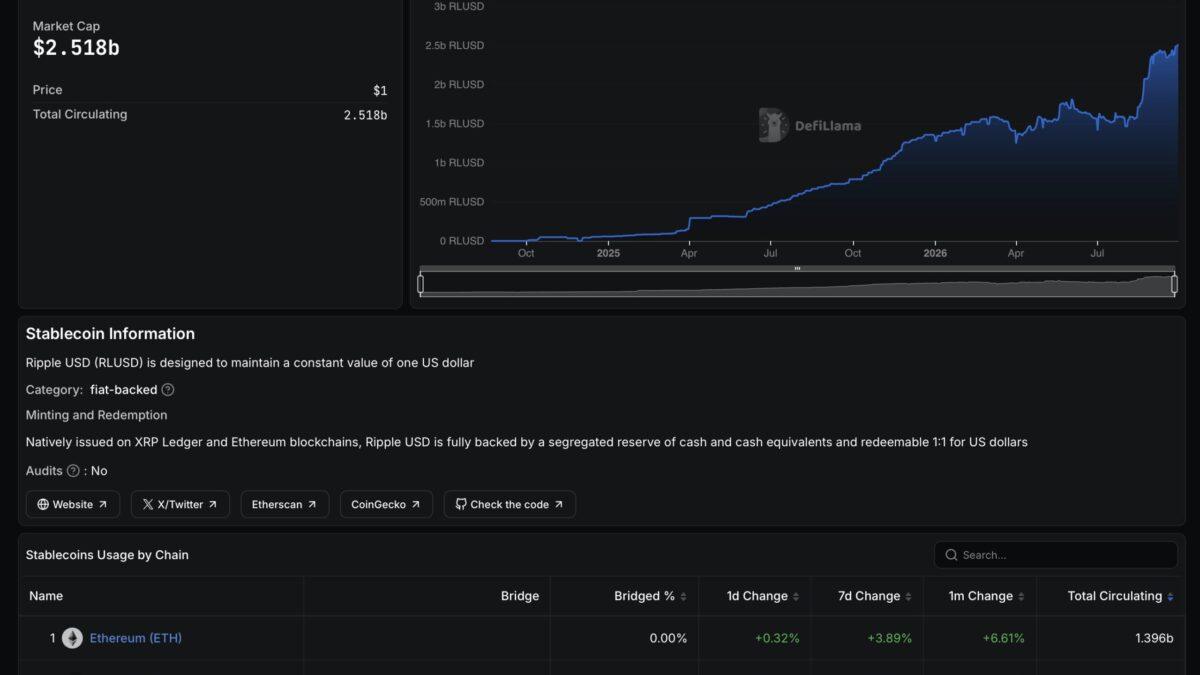
Task: Sort table by Total Circulating column
Action: pos(1120,596)
